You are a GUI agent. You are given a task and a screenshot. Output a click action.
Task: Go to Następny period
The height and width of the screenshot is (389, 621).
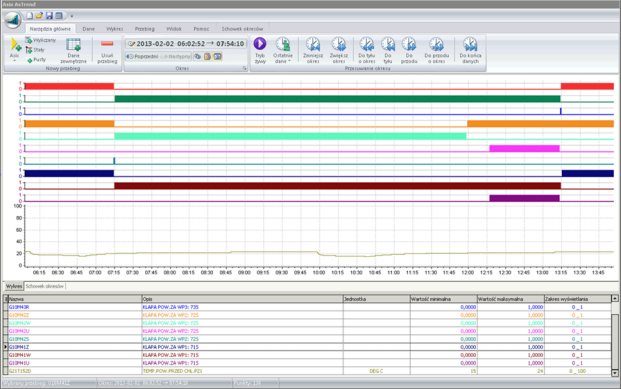tap(175, 57)
